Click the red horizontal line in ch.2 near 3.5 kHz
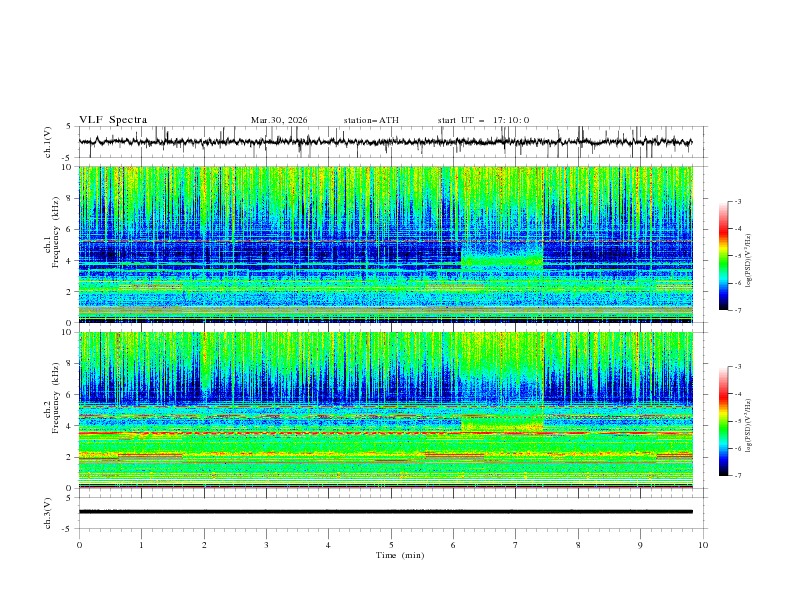Image resolution: width=792 pixels, height=612 pixels. point(385,433)
